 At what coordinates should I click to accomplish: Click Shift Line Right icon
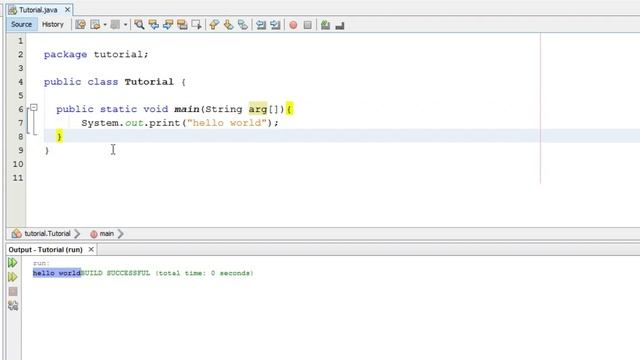(275, 25)
